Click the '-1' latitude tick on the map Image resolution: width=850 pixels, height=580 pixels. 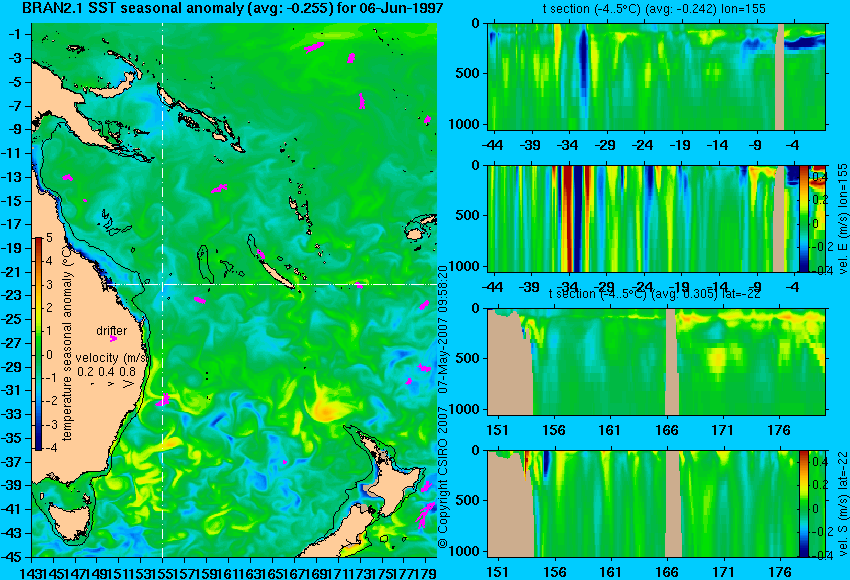point(15,34)
